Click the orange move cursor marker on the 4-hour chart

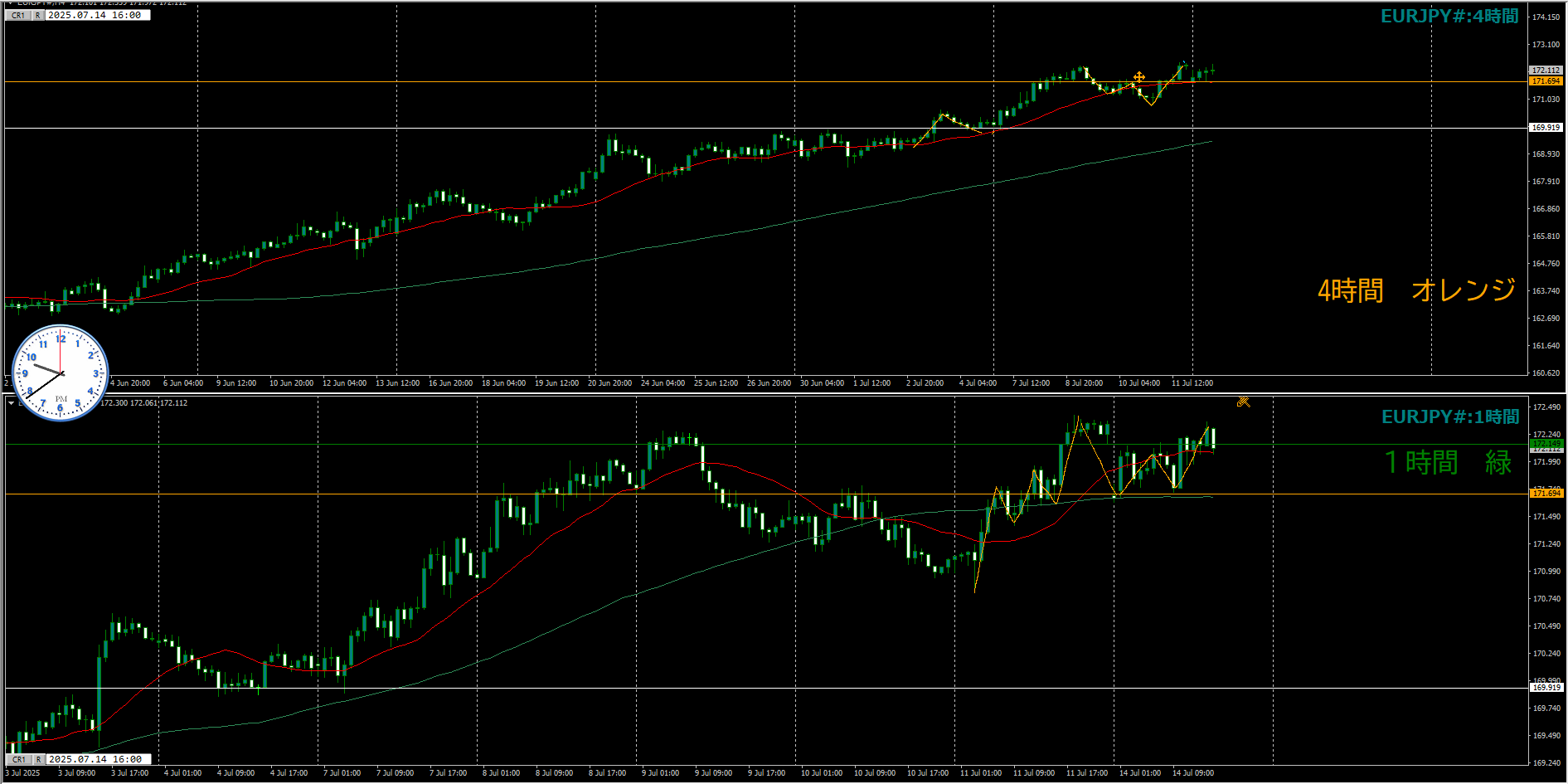1139,77
